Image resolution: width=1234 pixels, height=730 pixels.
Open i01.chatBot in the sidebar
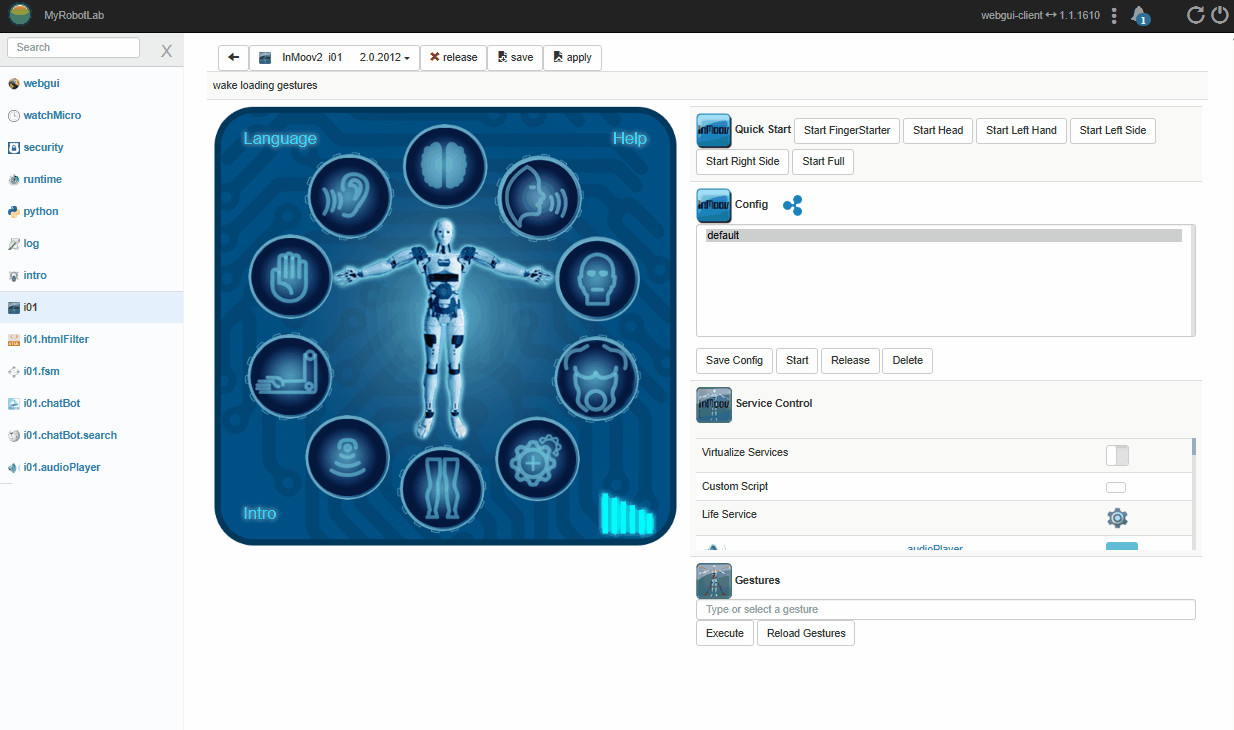51,404
